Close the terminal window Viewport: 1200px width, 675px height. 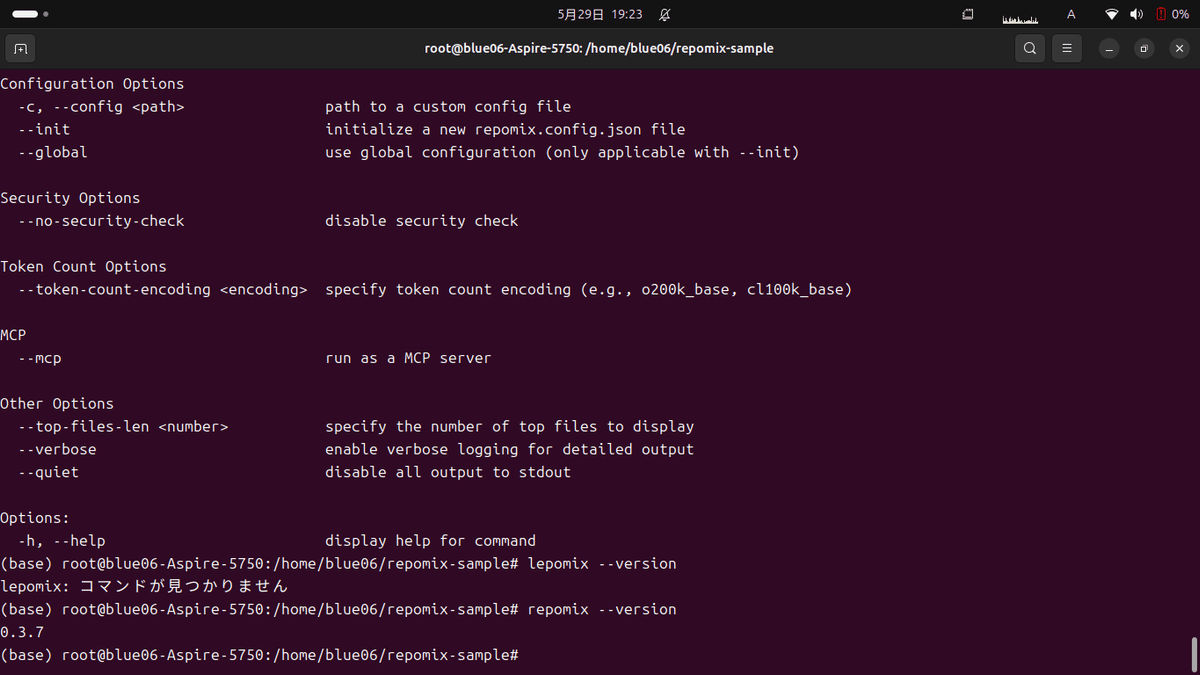[1179, 48]
